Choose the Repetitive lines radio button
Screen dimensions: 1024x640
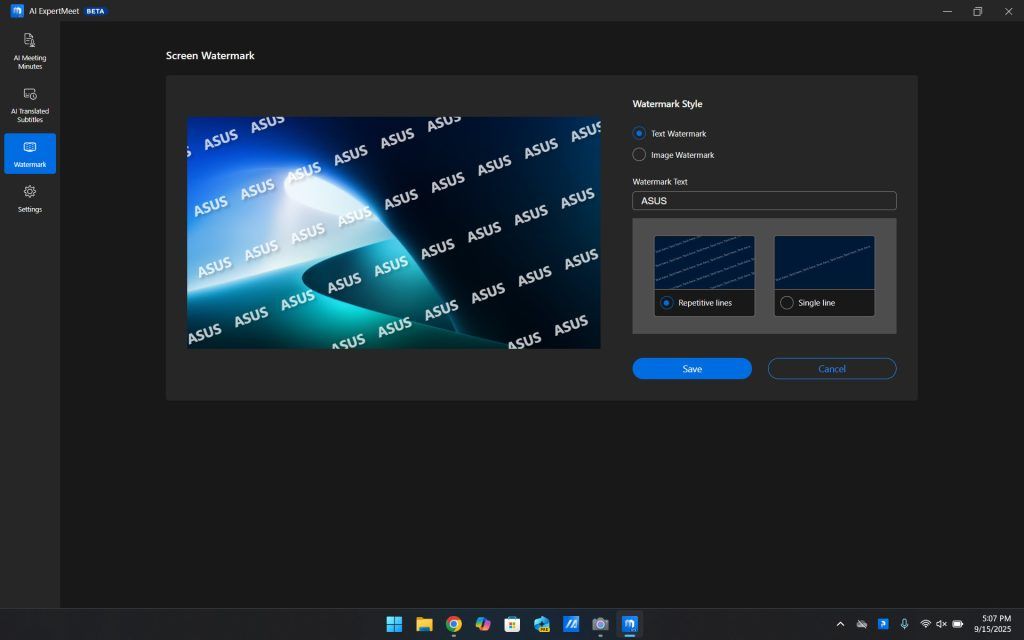667,303
